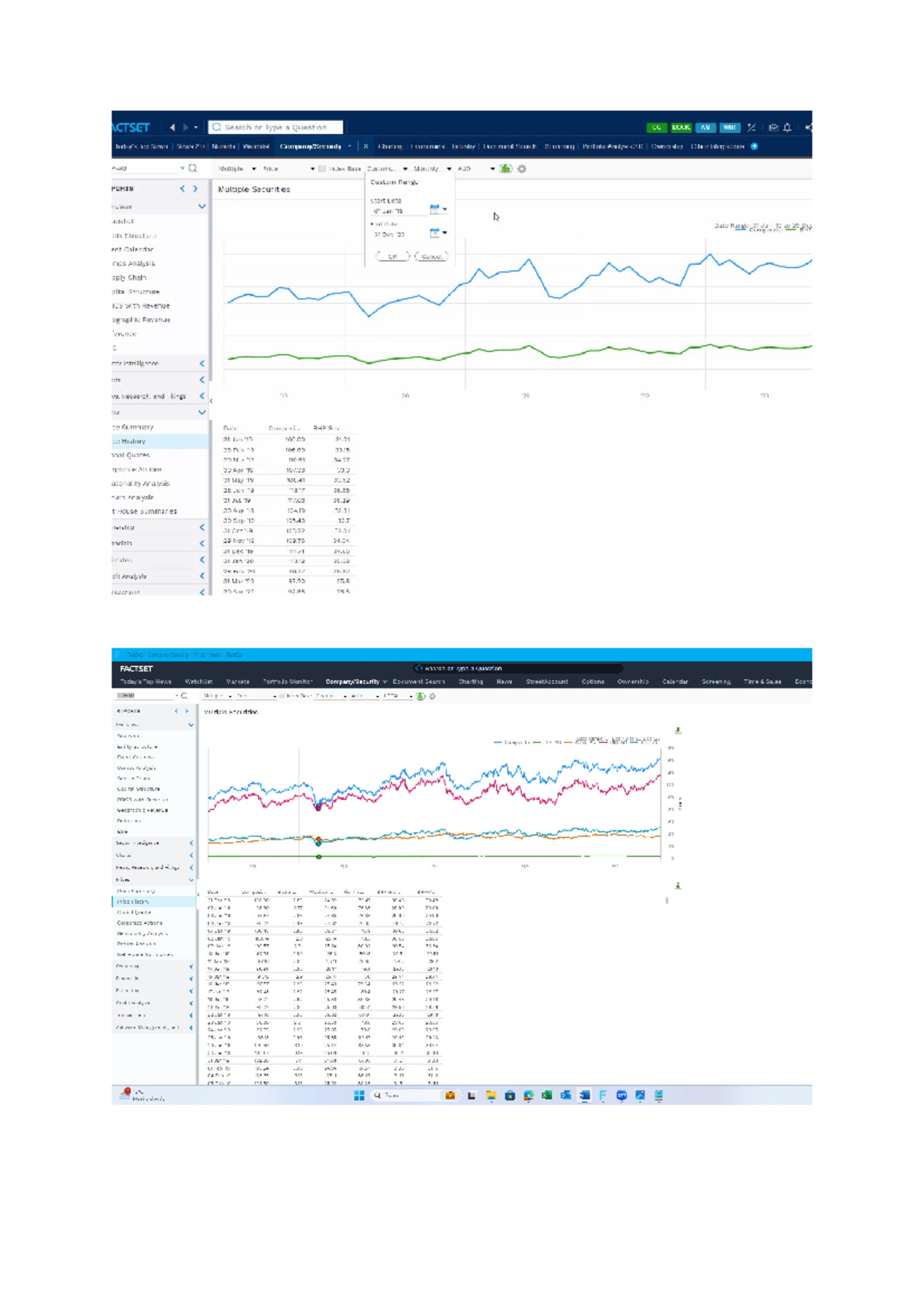The height and width of the screenshot is (1306, 924).
Task: Open the Charting tab in upper window
Action: click(x=390, y=146)
